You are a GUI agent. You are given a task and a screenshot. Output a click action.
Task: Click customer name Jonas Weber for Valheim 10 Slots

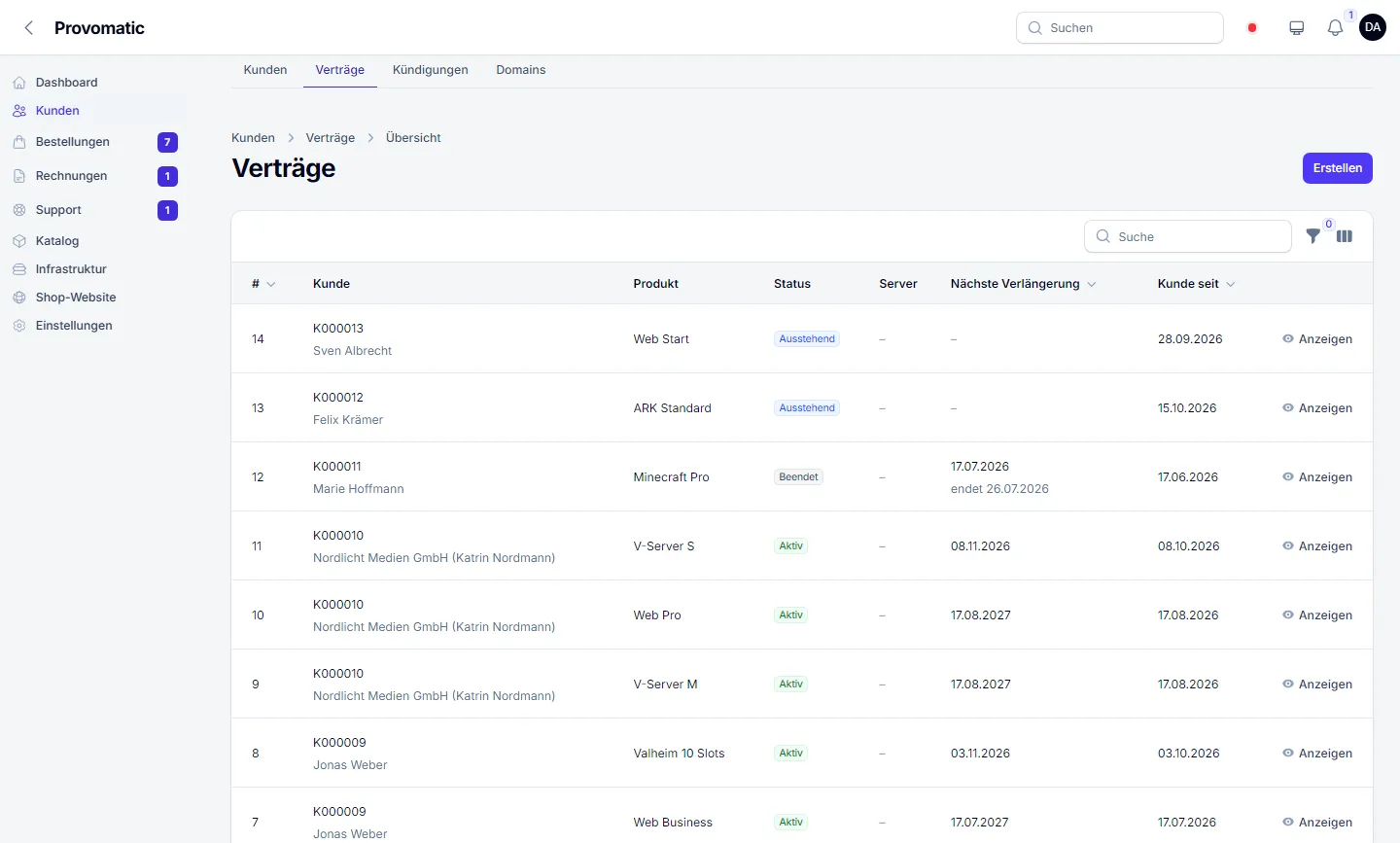[350, 765]
